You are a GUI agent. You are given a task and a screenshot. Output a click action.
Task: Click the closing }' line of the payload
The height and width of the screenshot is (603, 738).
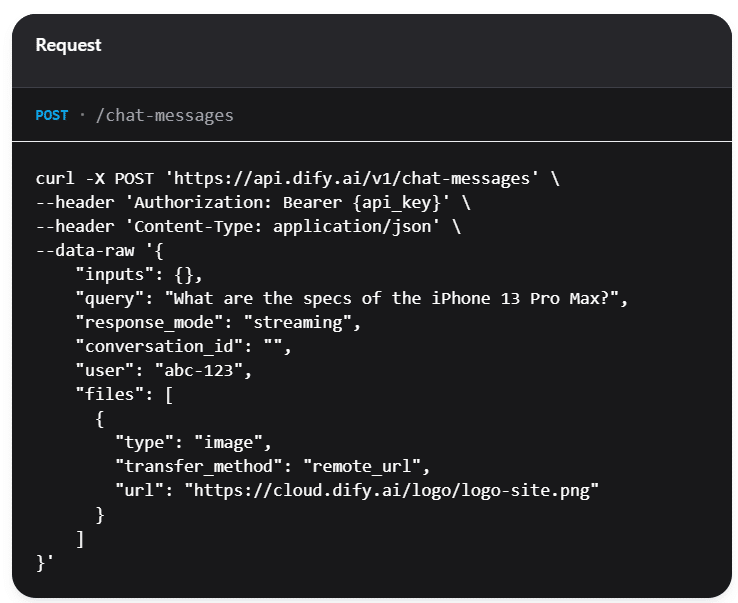(x=45, y=563)
